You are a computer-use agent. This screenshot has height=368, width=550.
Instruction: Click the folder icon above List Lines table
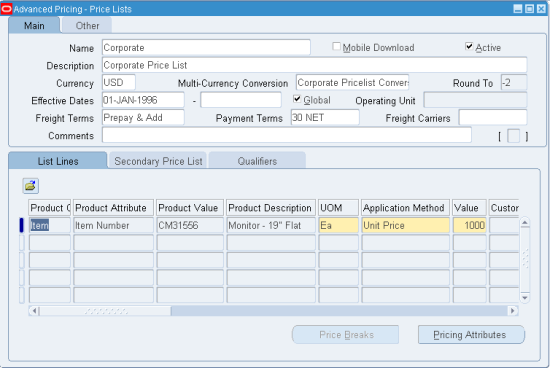[31, 186]
